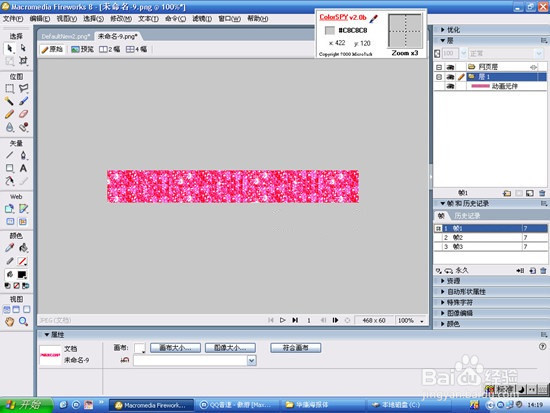Expand the 图像编辑 panel
This screenshot has height=413, width=550.
click(x=443, y=313)
